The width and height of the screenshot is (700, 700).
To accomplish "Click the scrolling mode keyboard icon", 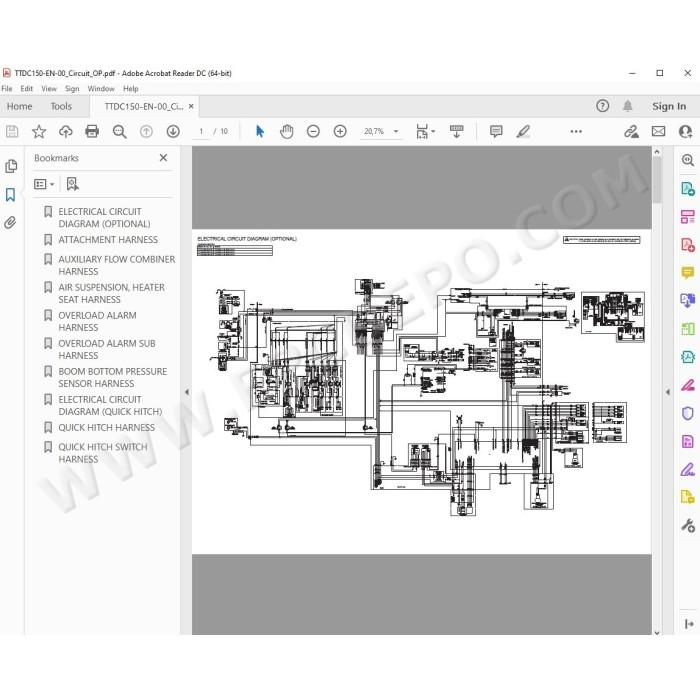I will pyautogui.click(x=456, y=131).
